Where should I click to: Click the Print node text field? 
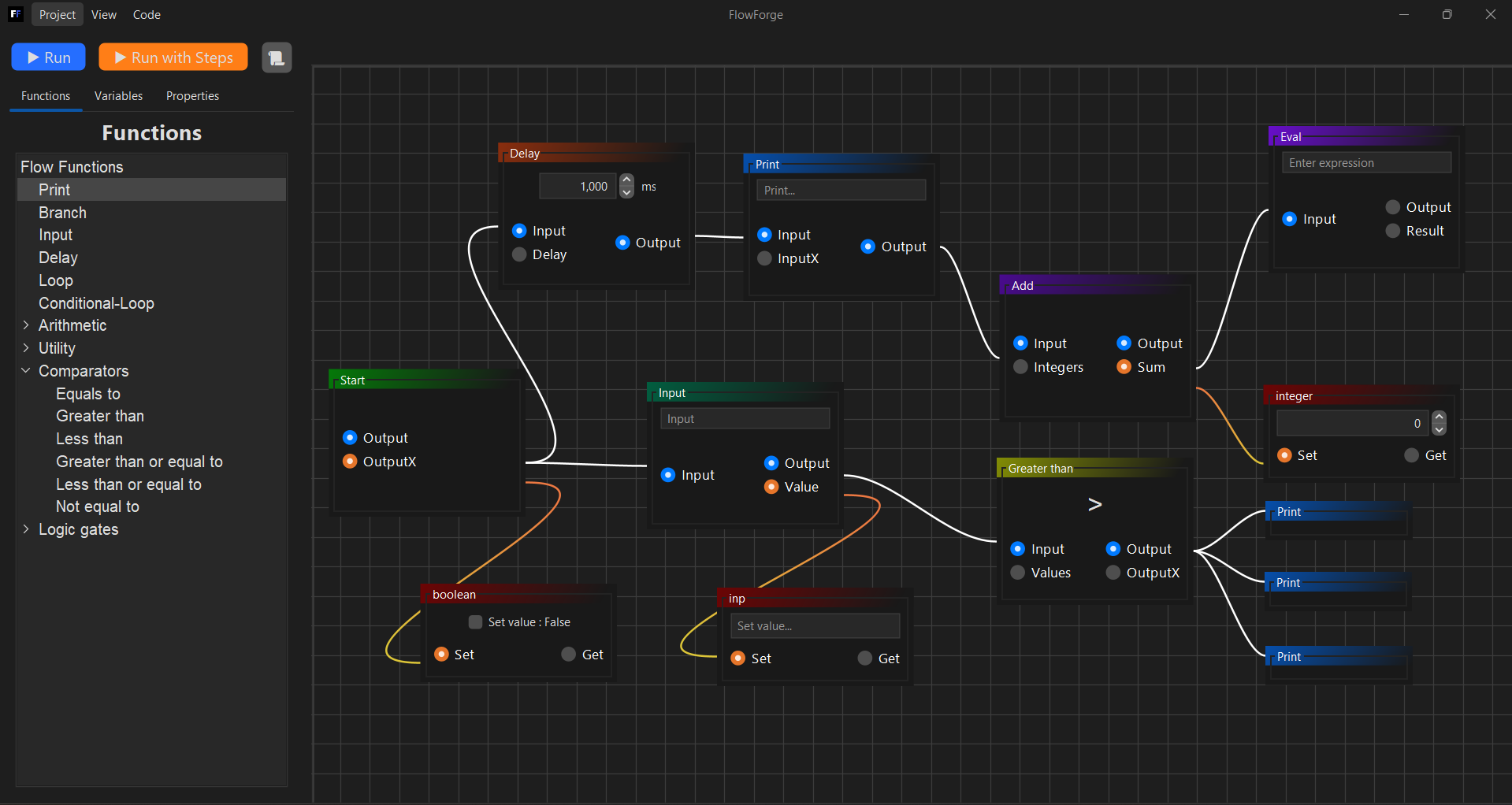click(841, 191)
